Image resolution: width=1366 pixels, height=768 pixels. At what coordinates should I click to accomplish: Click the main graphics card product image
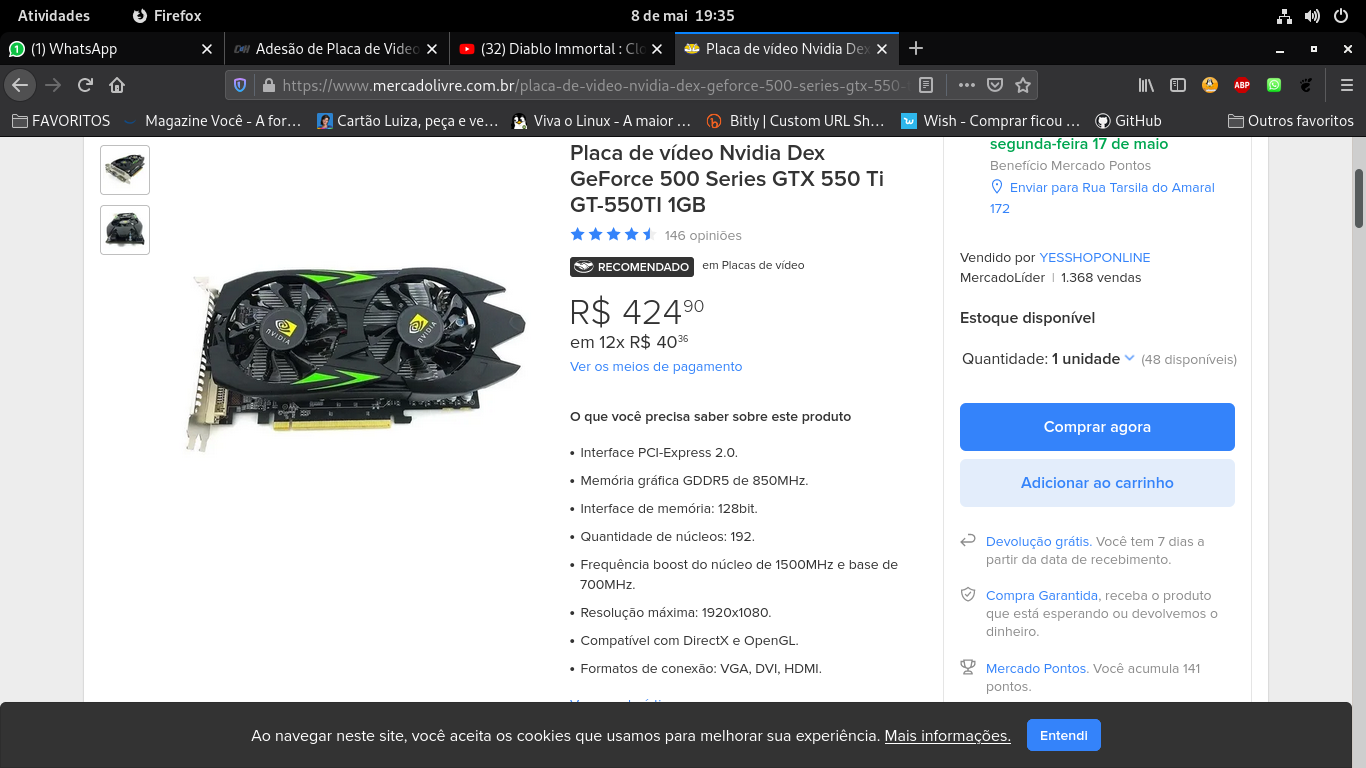pos(356,358)
